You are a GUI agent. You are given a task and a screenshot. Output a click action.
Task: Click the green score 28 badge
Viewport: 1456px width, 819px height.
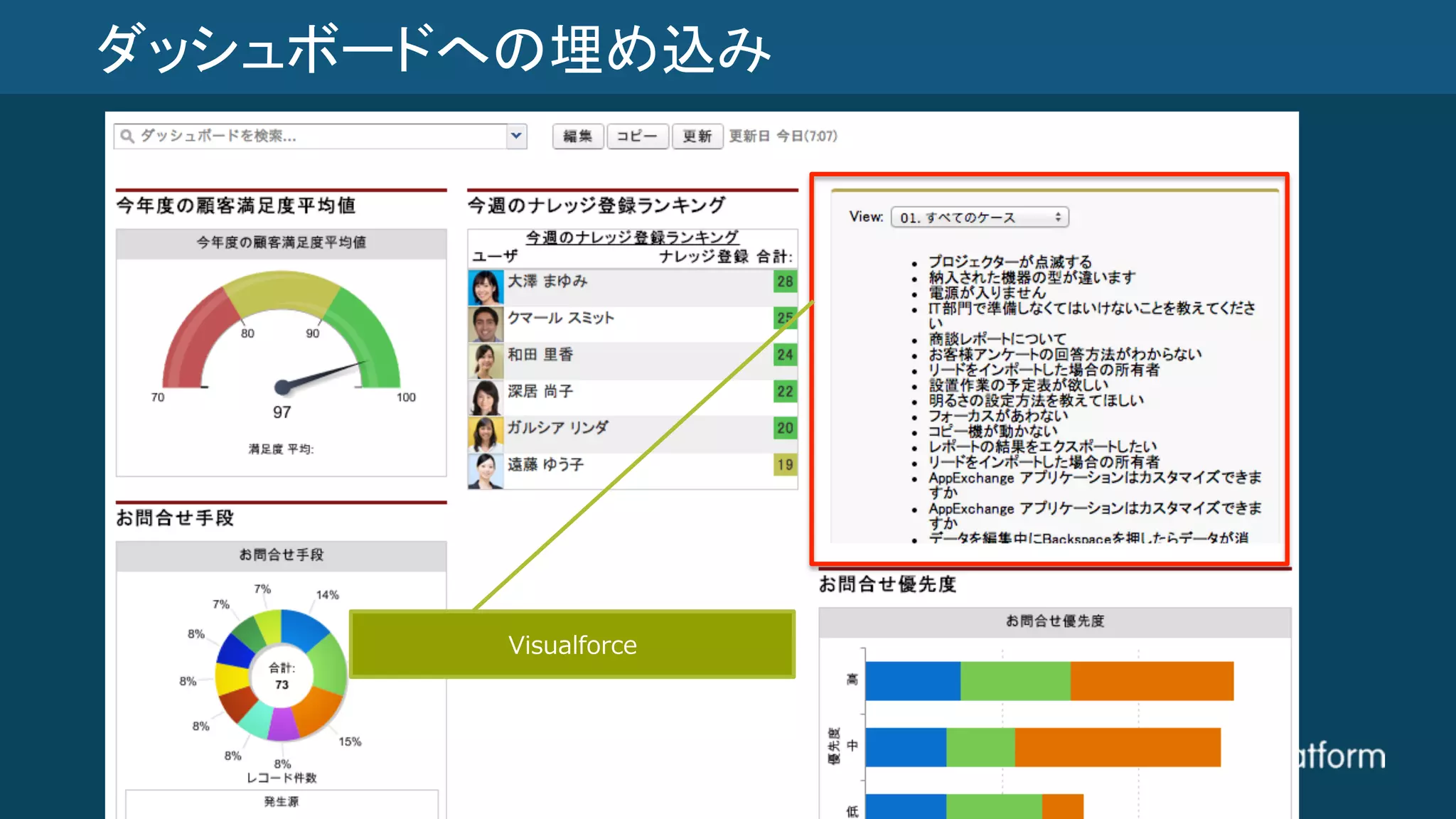785,282
